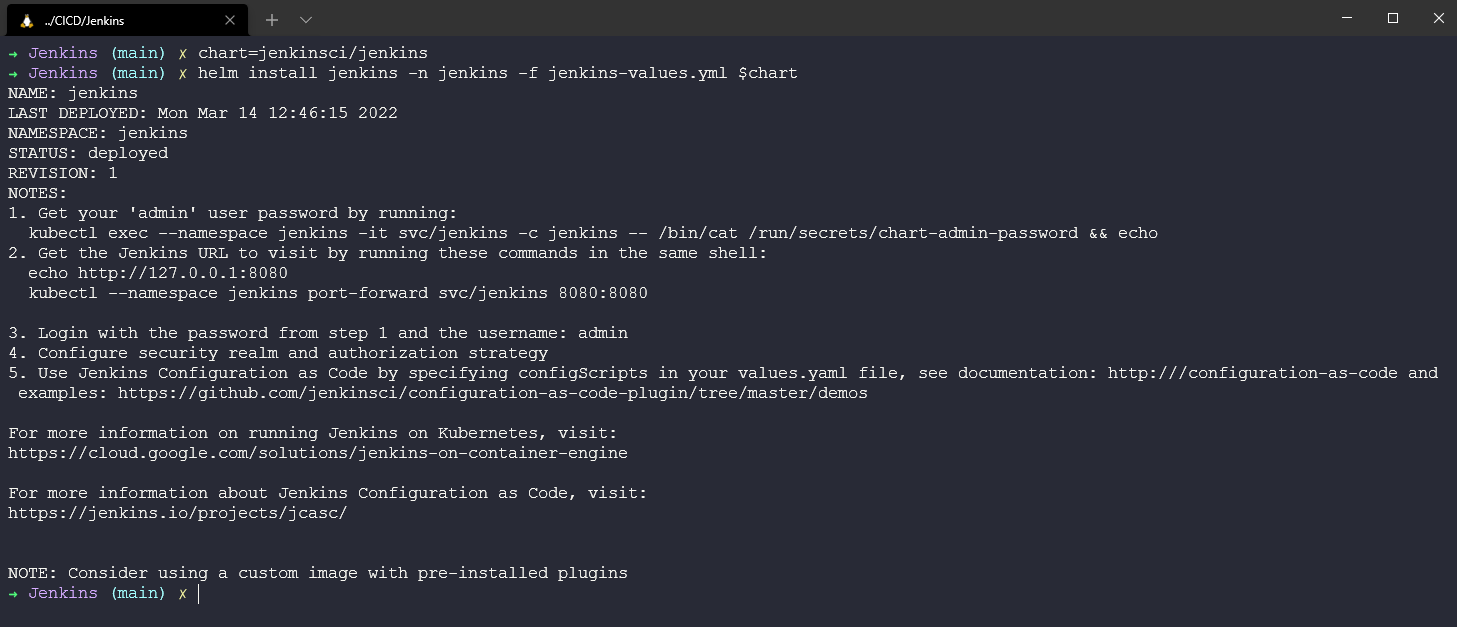This screenshot has width=1457, height=627.
Task: Close the terminal window
Action: coord(1438,18)
